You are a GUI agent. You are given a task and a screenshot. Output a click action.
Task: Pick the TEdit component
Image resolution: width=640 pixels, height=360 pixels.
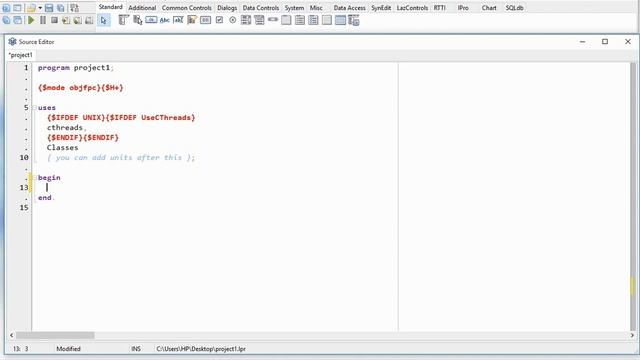[x=178, y=20]
